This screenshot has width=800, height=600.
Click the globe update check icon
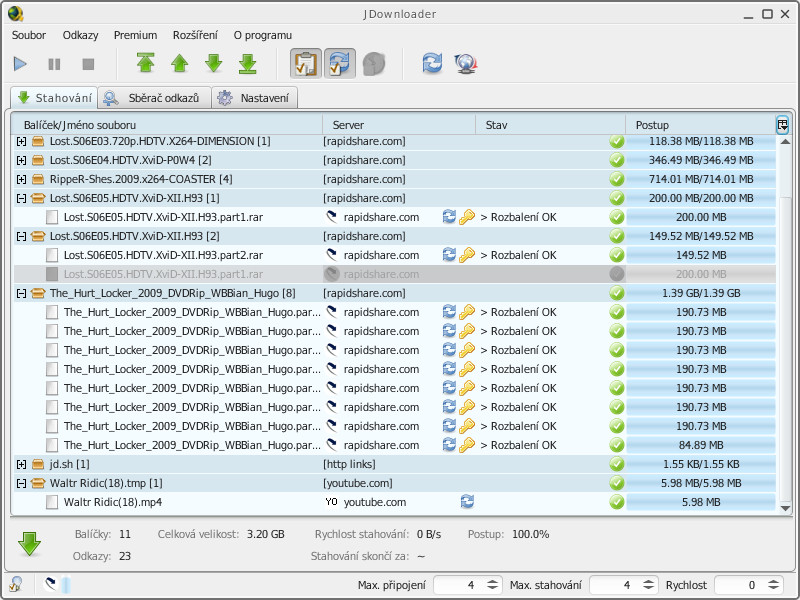[x=465, y=64]
